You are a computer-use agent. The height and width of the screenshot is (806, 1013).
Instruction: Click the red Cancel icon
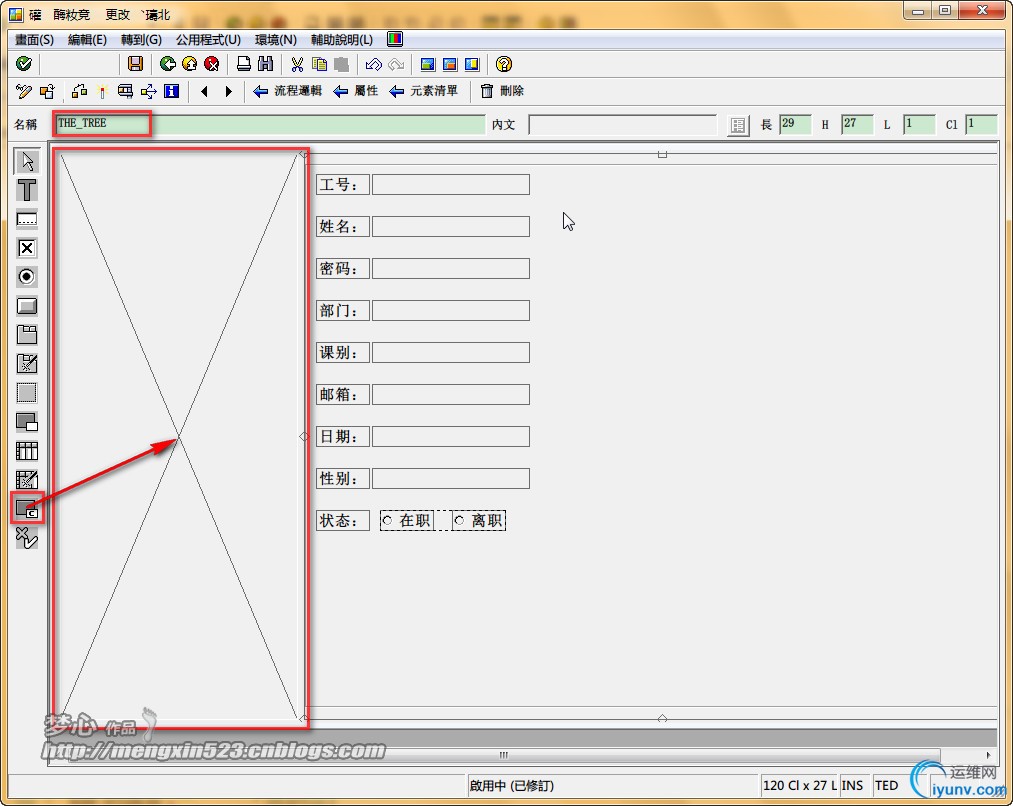coord(211,63)
